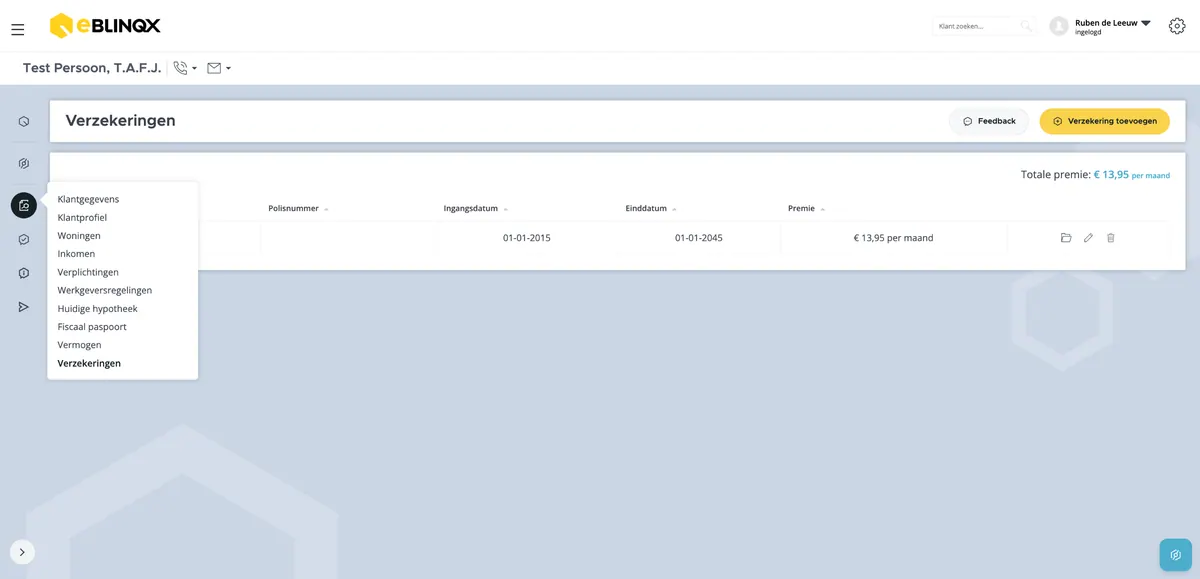Open Klantgegevens menu item
Screen dimensions: 1200x579
click(x=88, y=199)
